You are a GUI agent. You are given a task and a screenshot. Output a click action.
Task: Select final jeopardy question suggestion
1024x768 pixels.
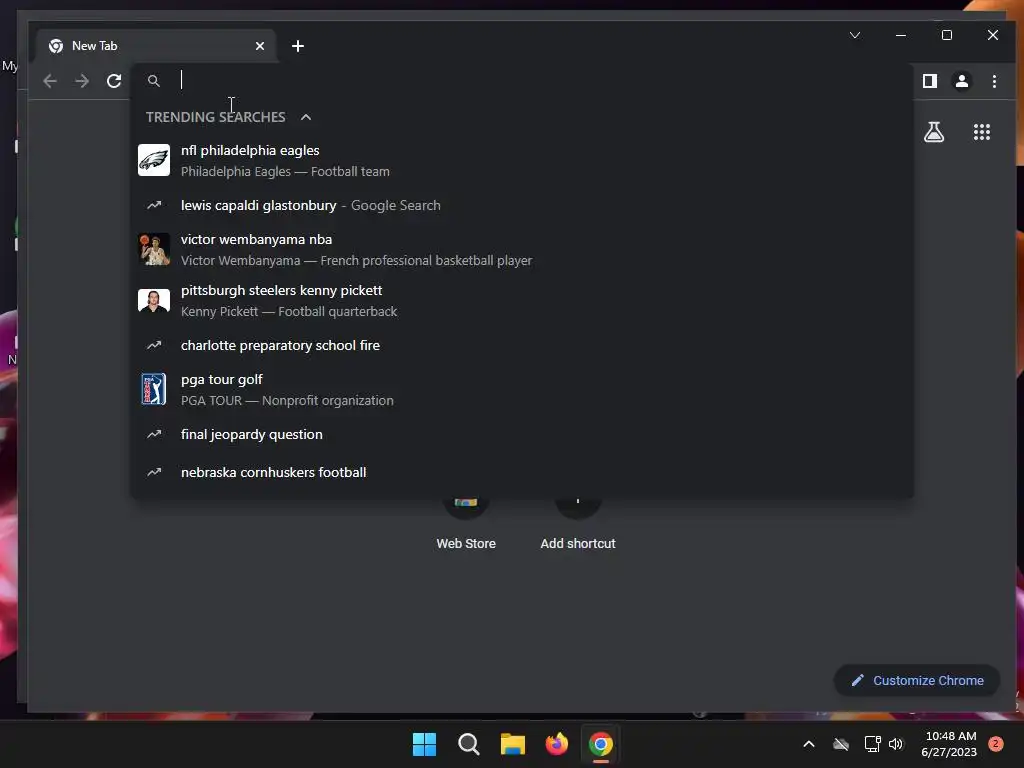point(522,434)
